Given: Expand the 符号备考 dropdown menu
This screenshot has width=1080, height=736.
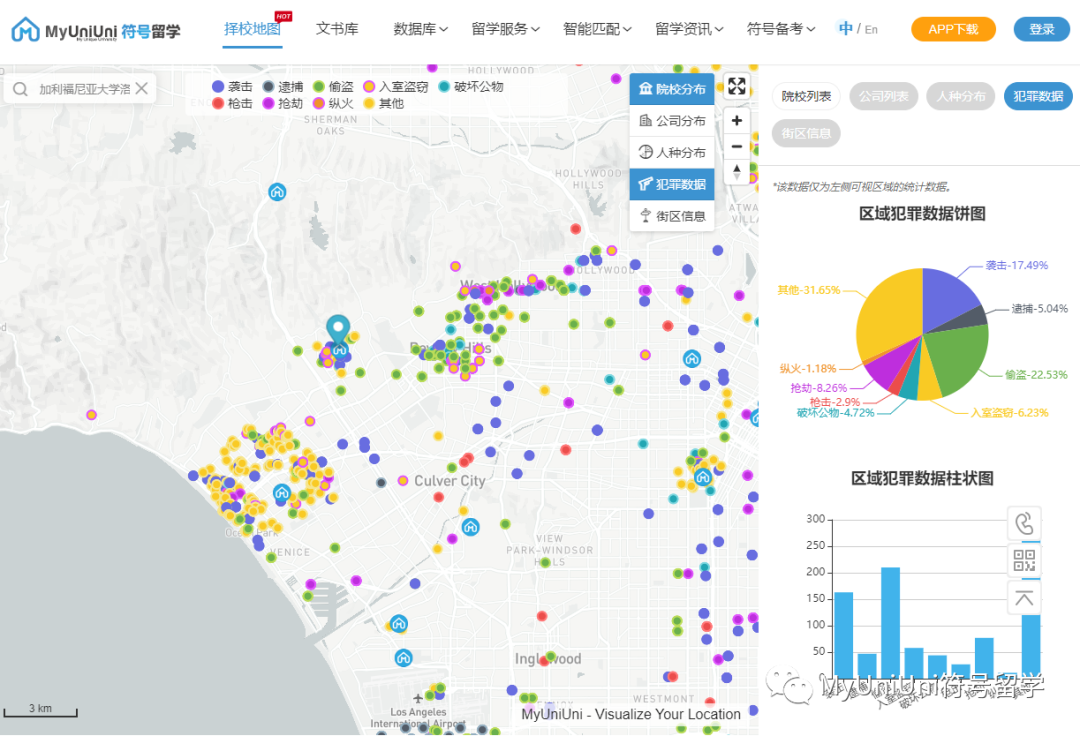Looking at the screenshot, I should point(780,29).
